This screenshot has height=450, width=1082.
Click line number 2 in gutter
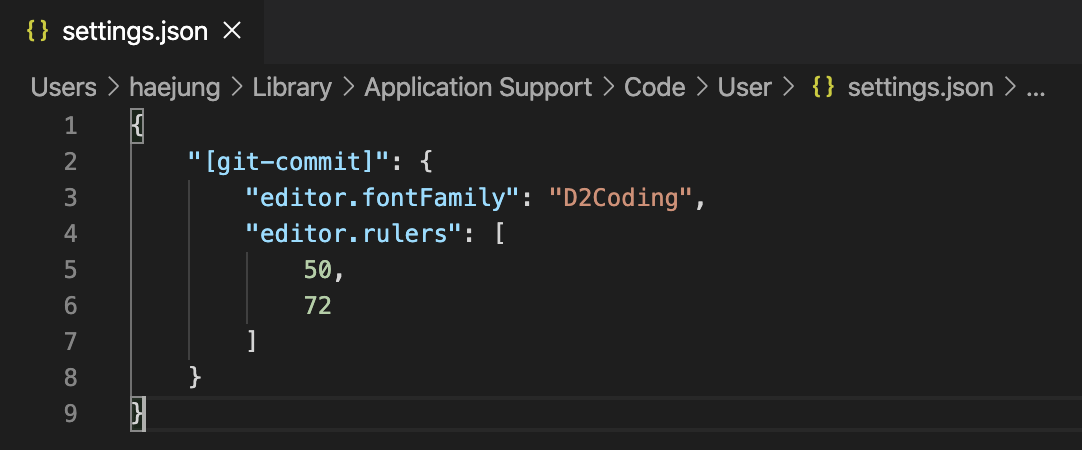[x=70, y=162]
